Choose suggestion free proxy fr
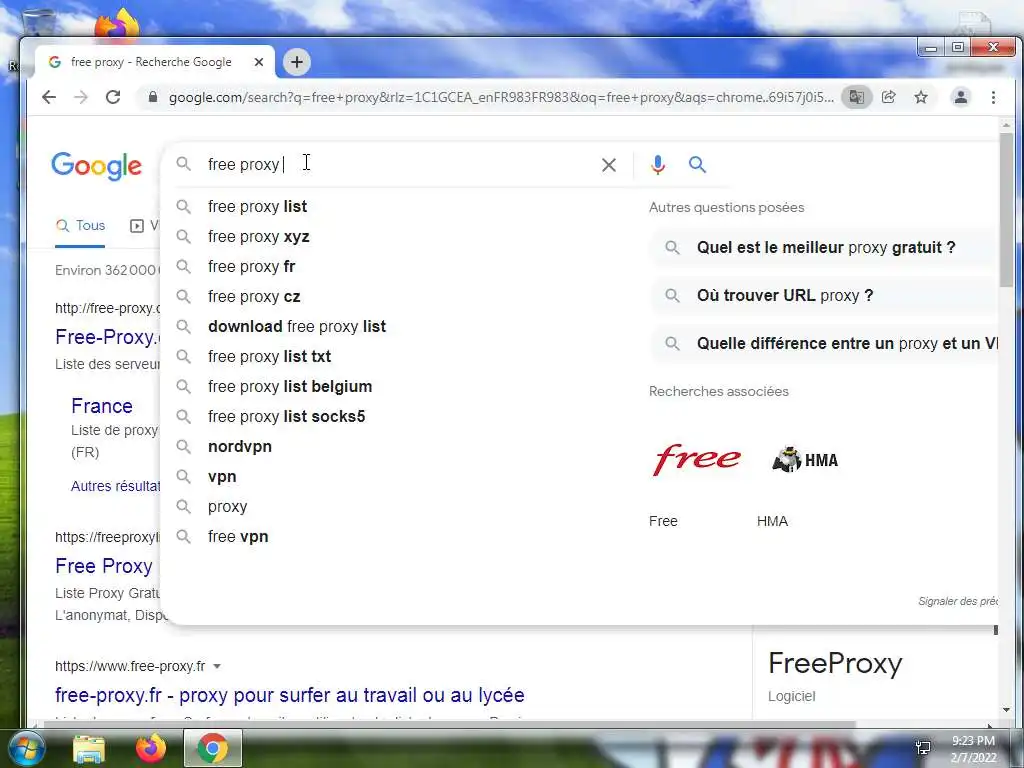This screenshot has width=1024, height=768. coord(251,266)
